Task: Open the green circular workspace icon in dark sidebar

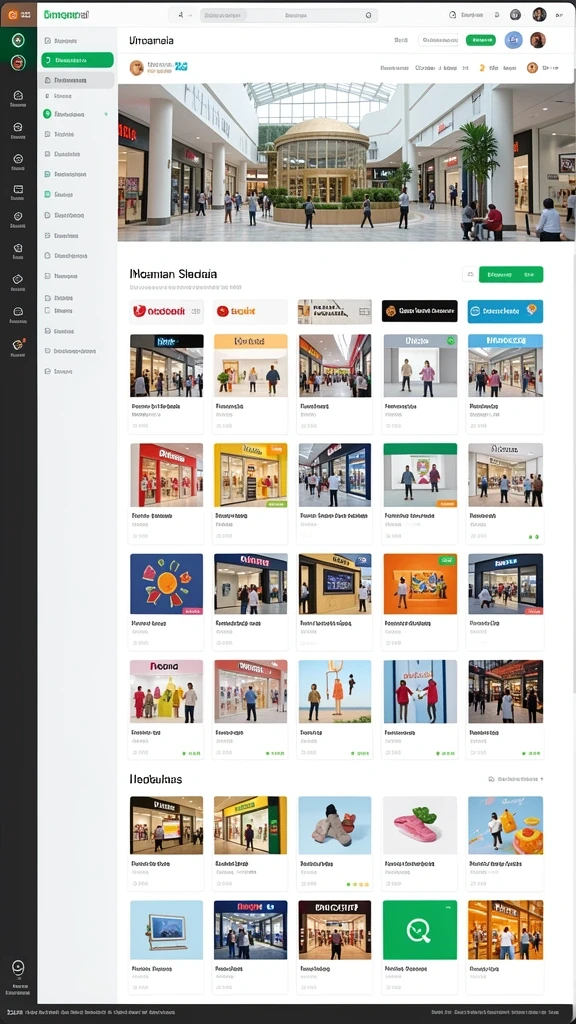Action: 18,40
